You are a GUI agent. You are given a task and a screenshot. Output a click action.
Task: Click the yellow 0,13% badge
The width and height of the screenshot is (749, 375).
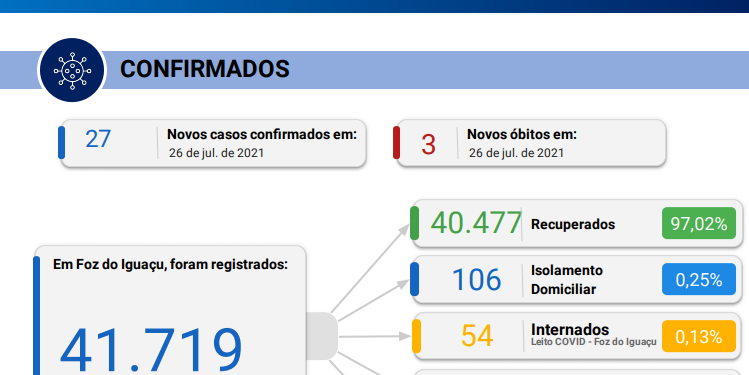tap(699, 336)
